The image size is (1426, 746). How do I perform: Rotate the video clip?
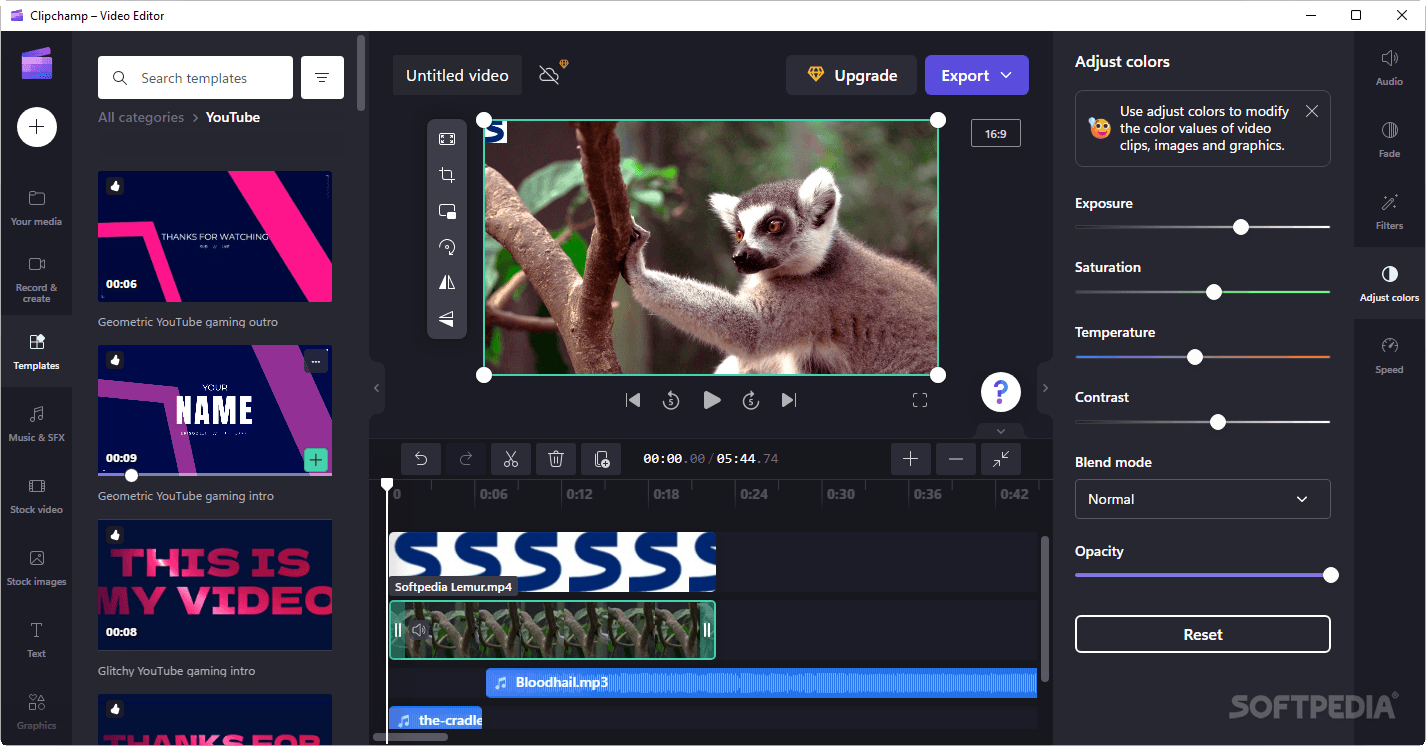click(x=446, y=246)
